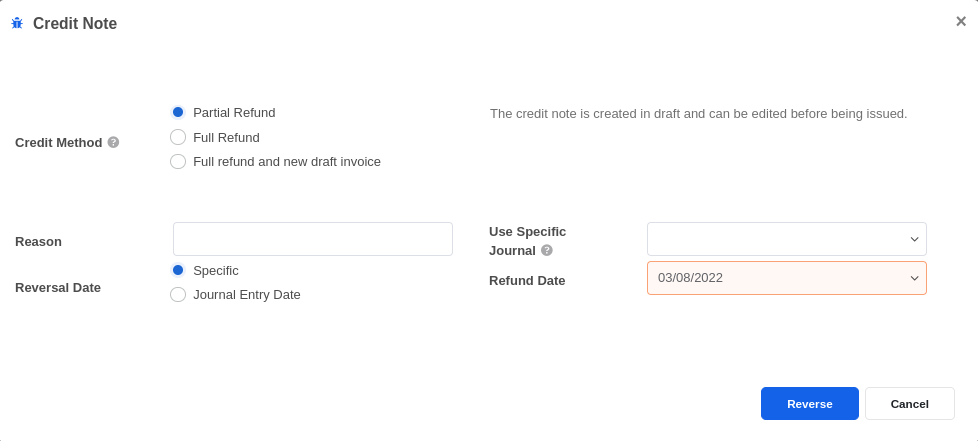
Task: Click into the Reason text field
Action: [x=312, y=239]
